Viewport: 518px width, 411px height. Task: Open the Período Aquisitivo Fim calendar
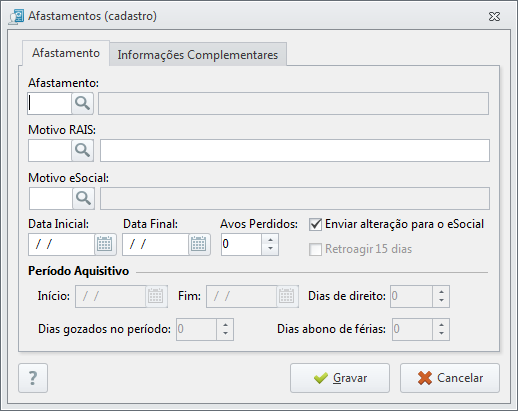tap(287, 296)
